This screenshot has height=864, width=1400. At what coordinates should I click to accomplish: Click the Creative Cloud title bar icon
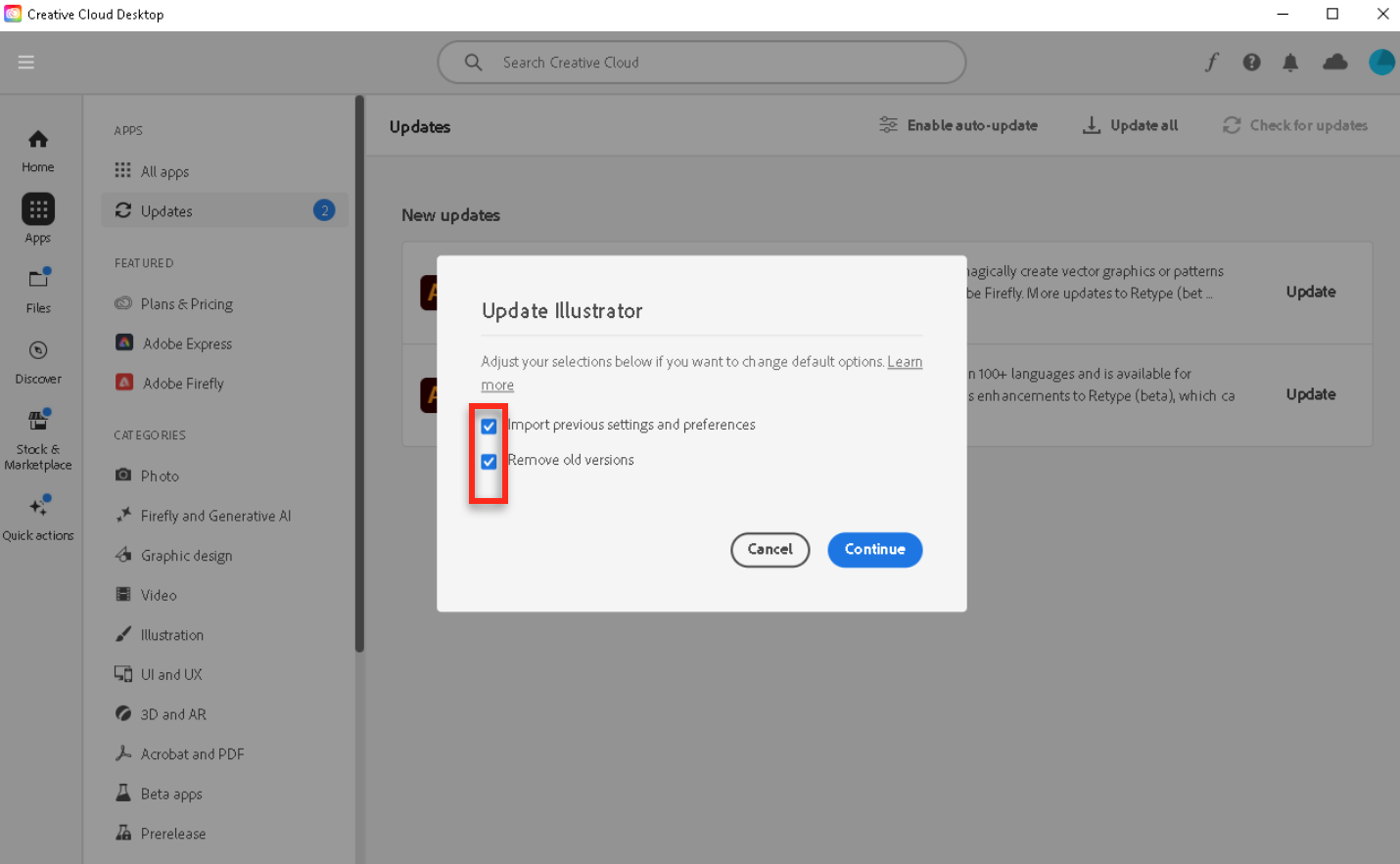click(13, 14)
